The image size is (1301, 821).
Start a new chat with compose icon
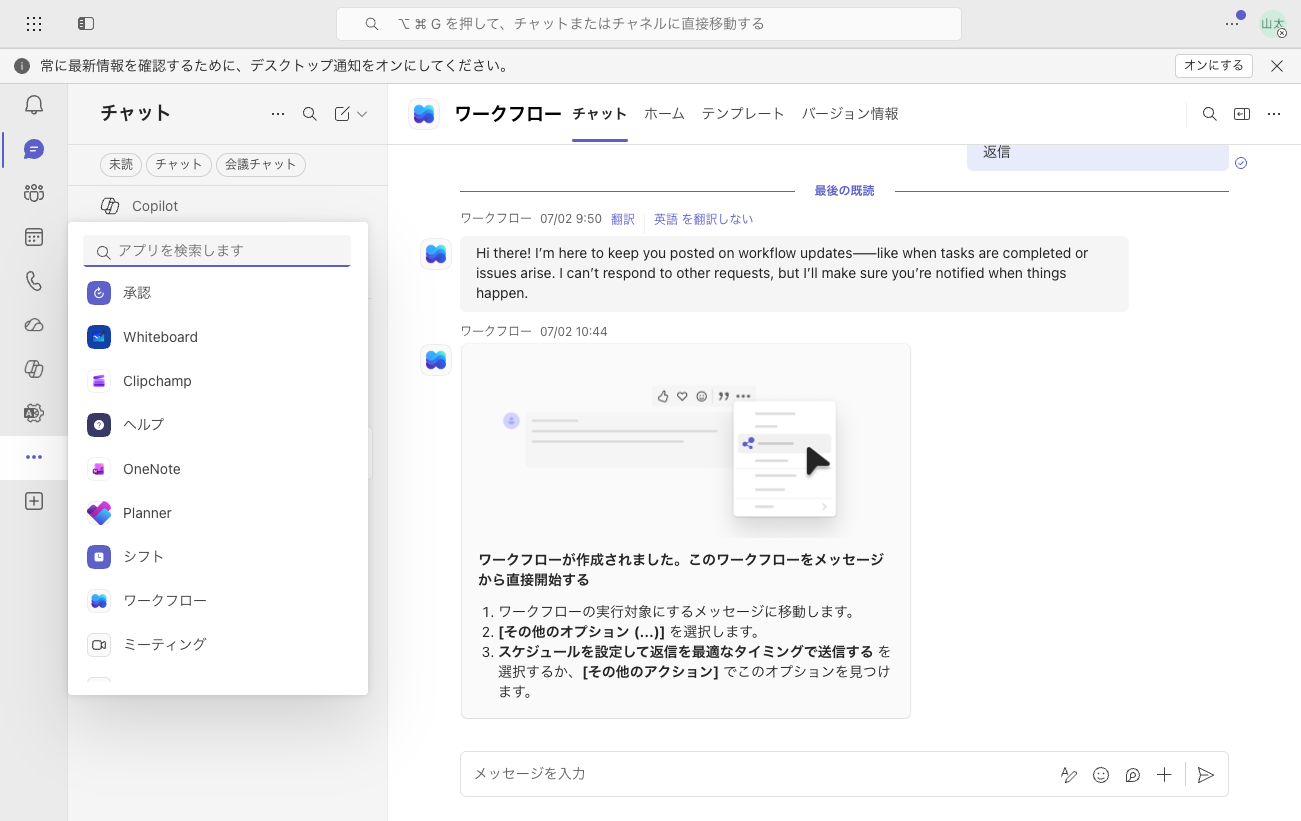click(342, 114)
